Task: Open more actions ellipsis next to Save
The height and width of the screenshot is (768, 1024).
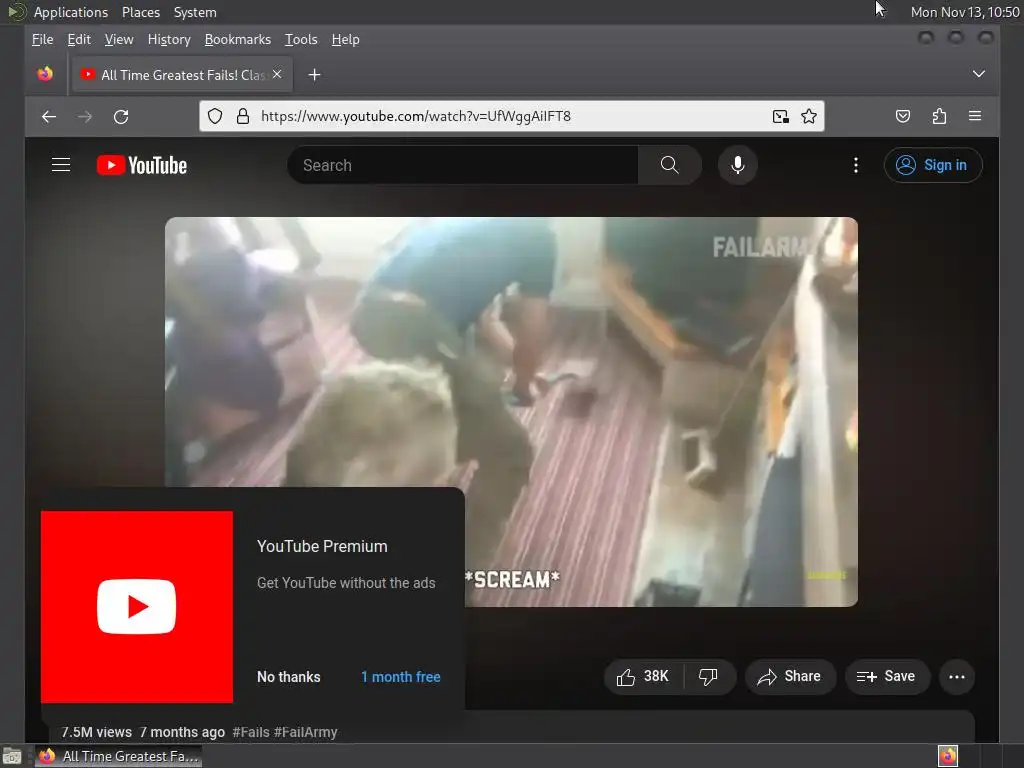Action: point(957,677)
